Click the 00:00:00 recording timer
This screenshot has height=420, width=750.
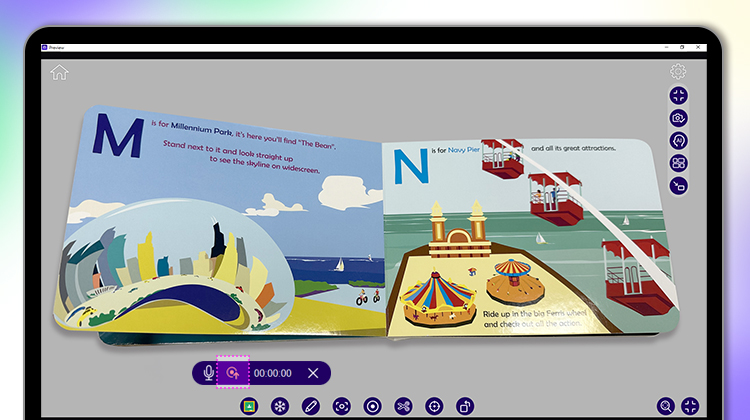pos(273,373)
